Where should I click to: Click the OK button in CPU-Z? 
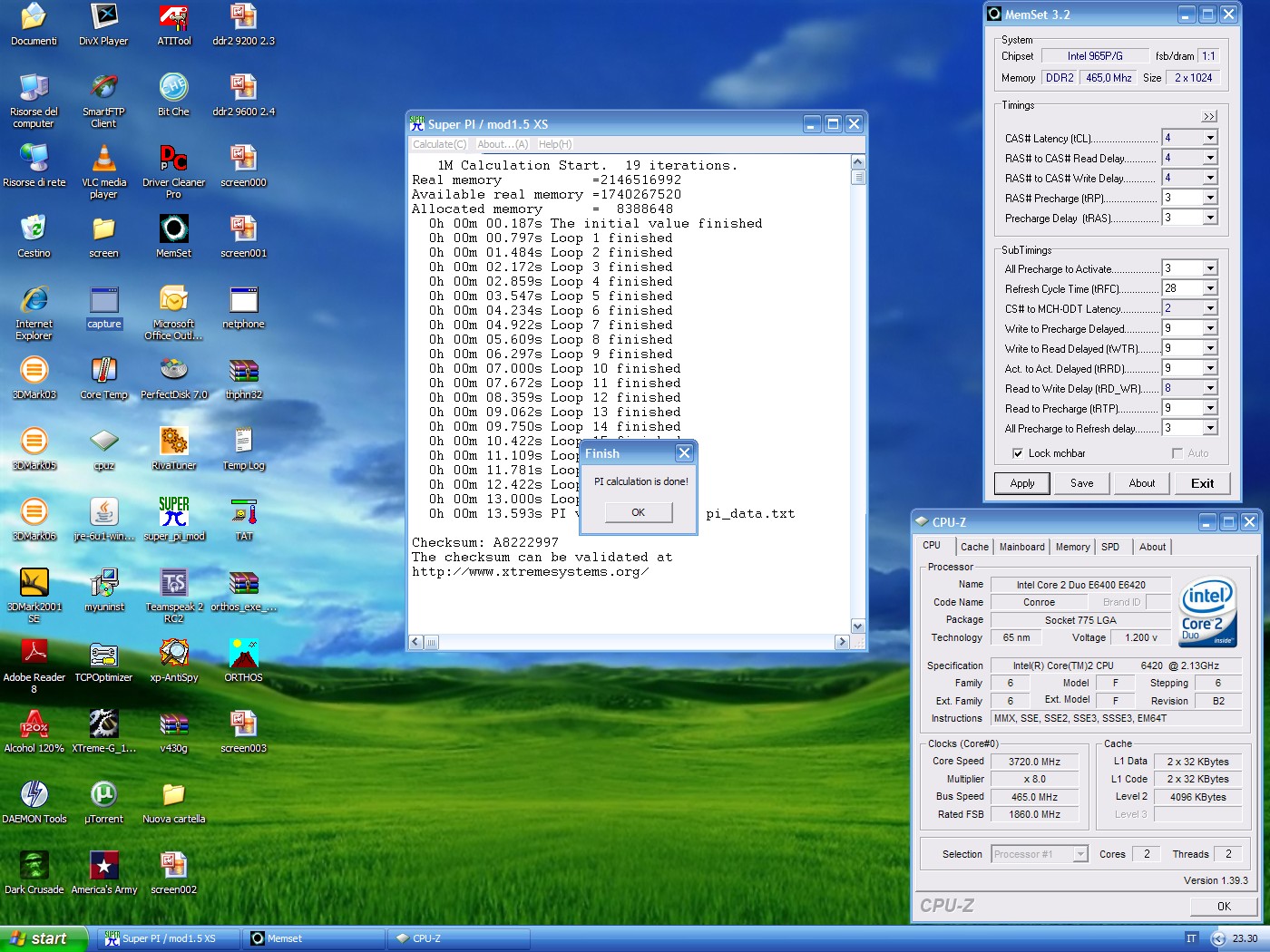point(1224,906)
